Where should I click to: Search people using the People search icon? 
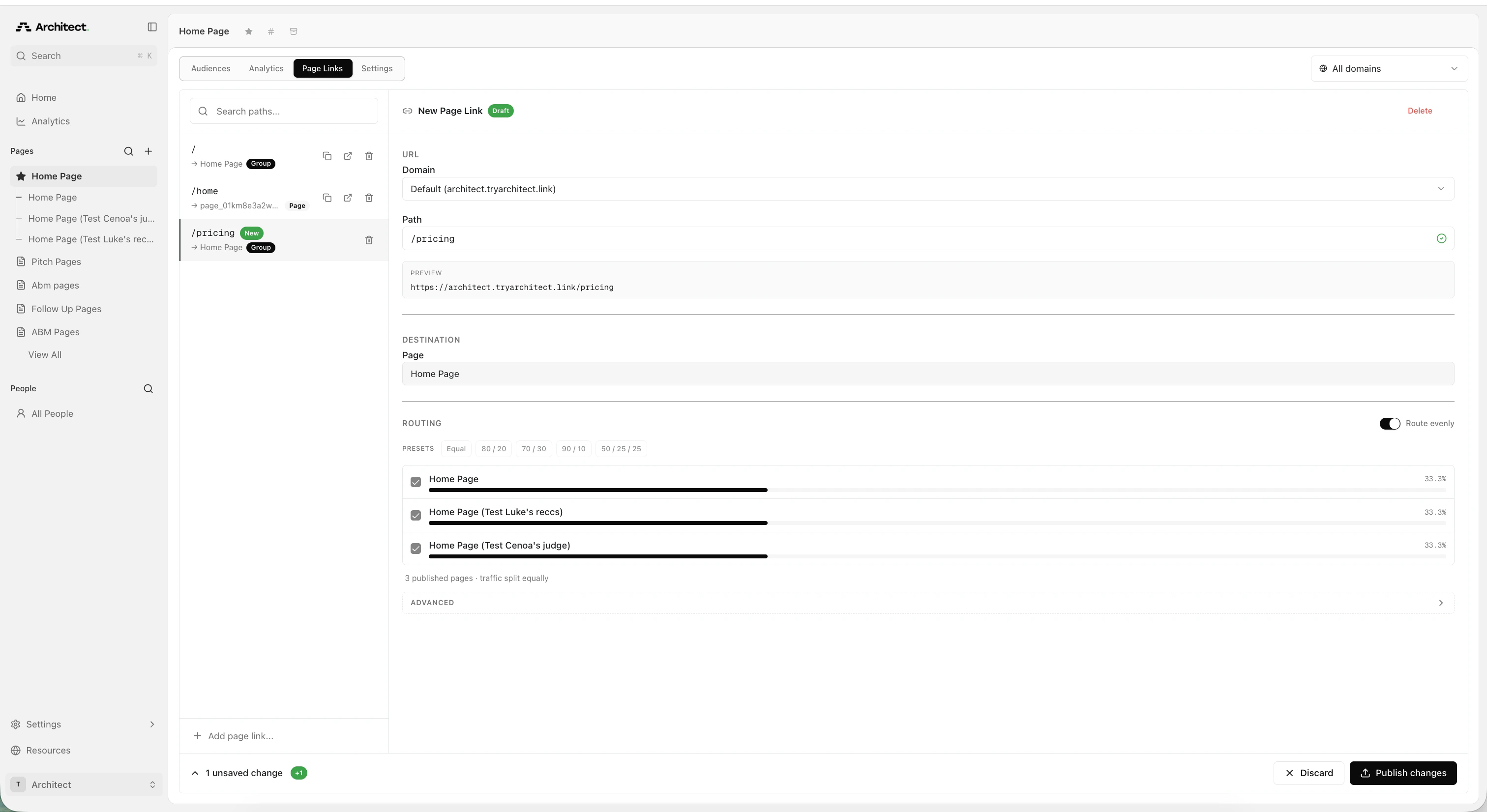[149, 388]
